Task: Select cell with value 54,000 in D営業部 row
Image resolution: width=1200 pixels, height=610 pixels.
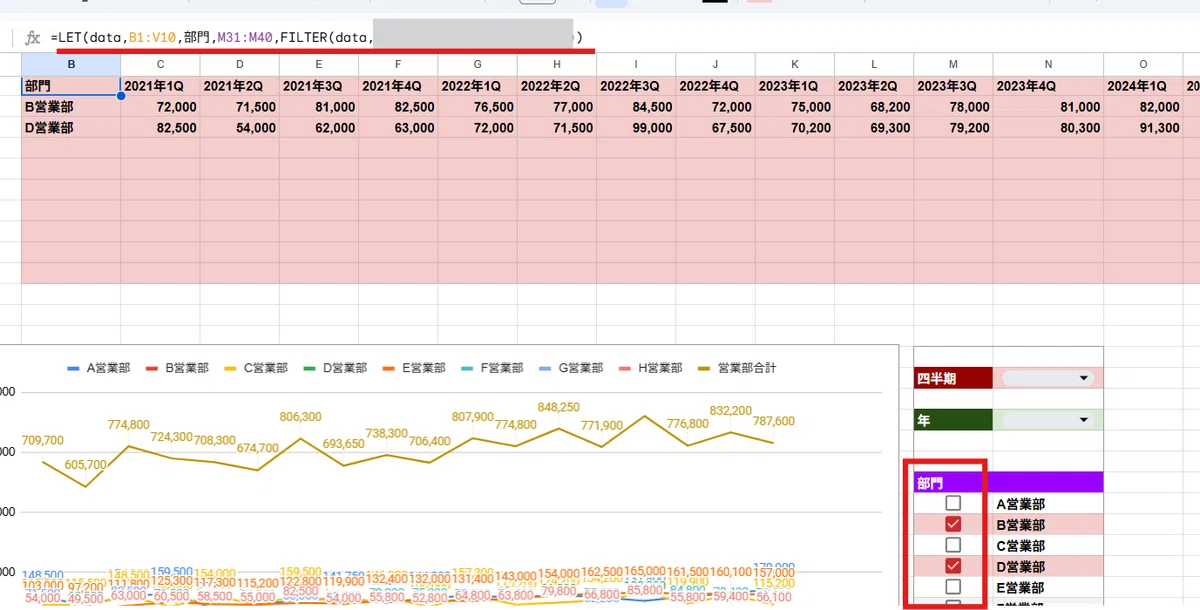Action: (239, 128)
